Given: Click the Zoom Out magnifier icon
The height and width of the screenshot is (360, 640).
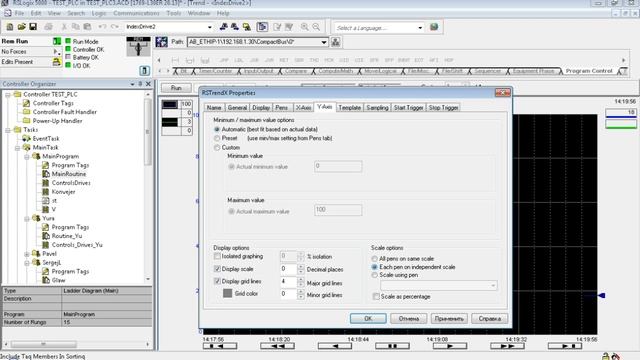Looking at the screenshot, I should coord(316,27).
